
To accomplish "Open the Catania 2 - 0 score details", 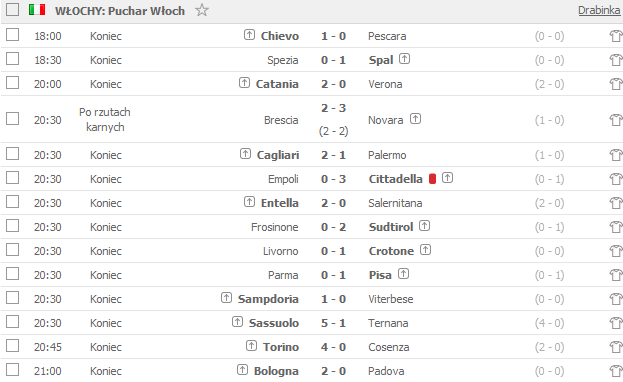I will pos(333,84).
